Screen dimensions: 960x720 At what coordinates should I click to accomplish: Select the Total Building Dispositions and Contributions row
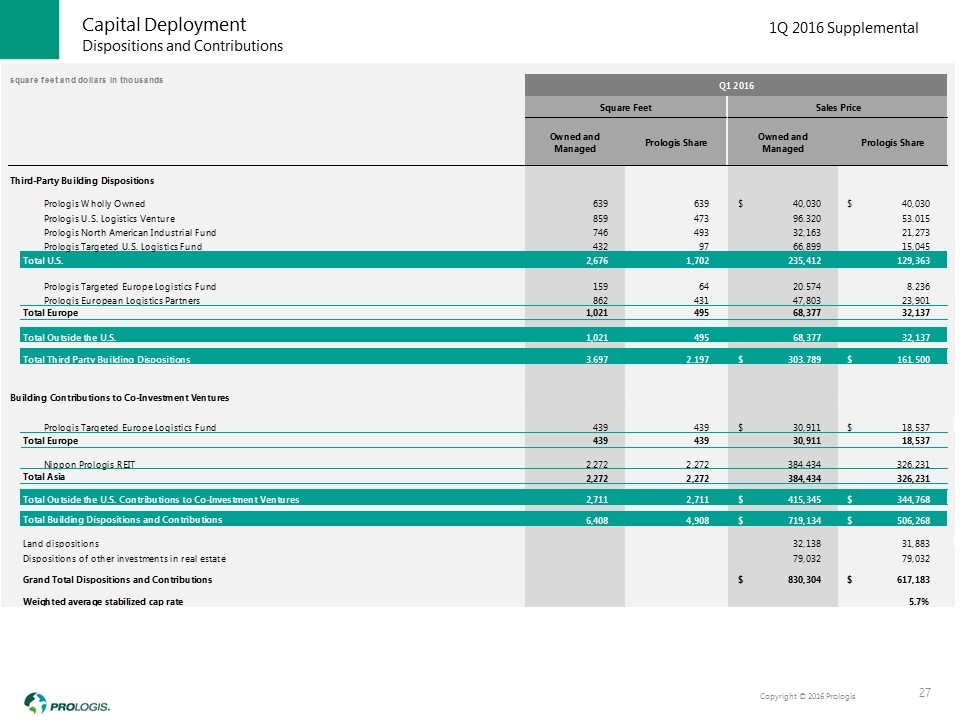tap(478, 520)
